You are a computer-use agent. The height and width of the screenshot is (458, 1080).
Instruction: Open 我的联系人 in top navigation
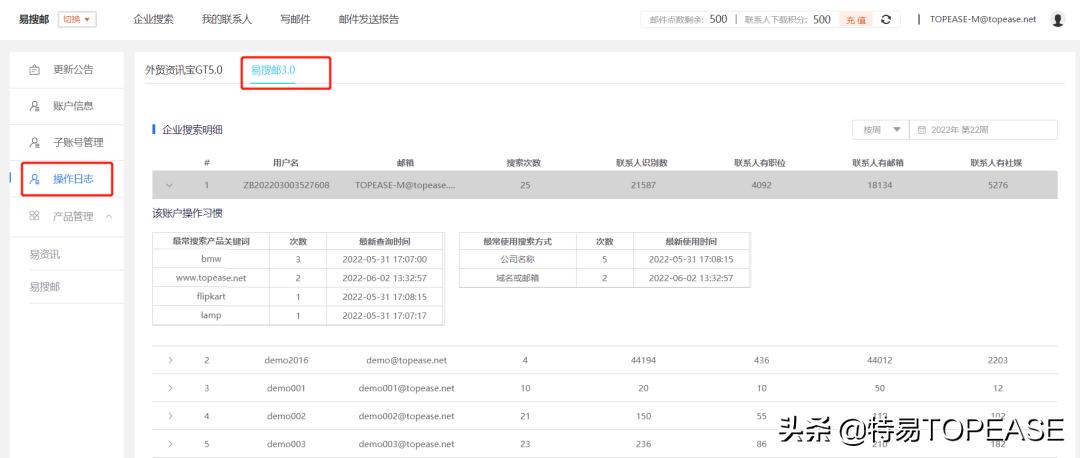point(227,19)
